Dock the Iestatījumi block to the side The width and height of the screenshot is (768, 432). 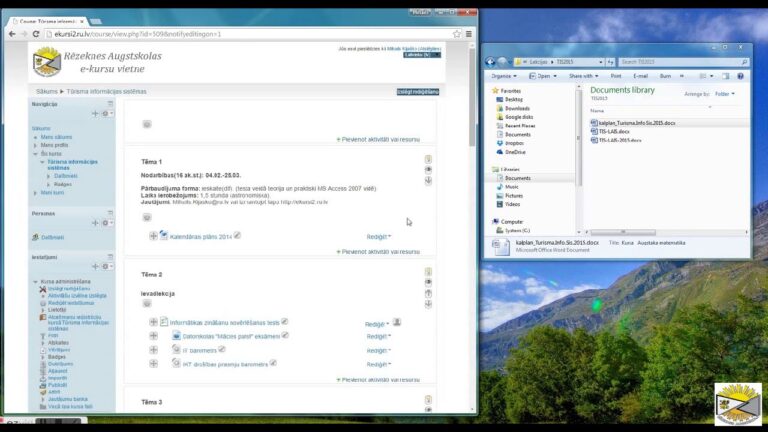[110, 257]
